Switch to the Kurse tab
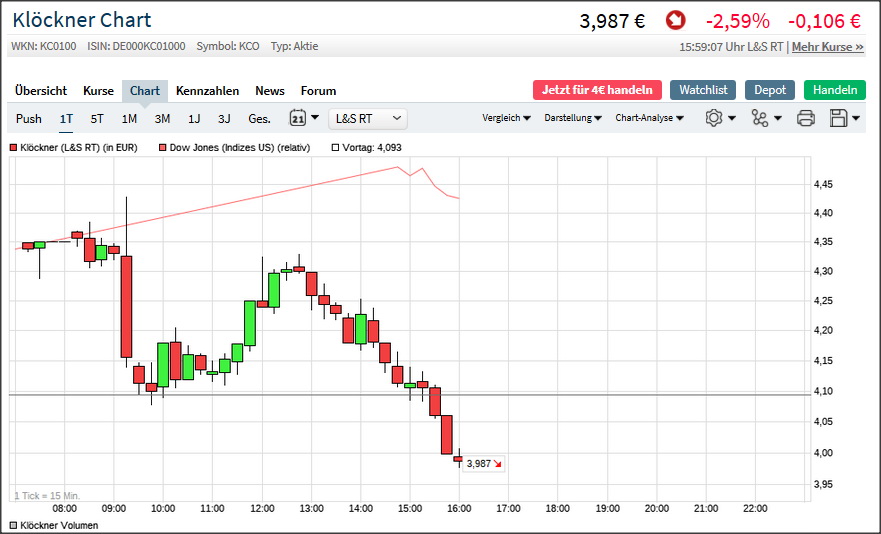This screenshot has width=881, height=534. pyautogui.click(x=98, y=90)
